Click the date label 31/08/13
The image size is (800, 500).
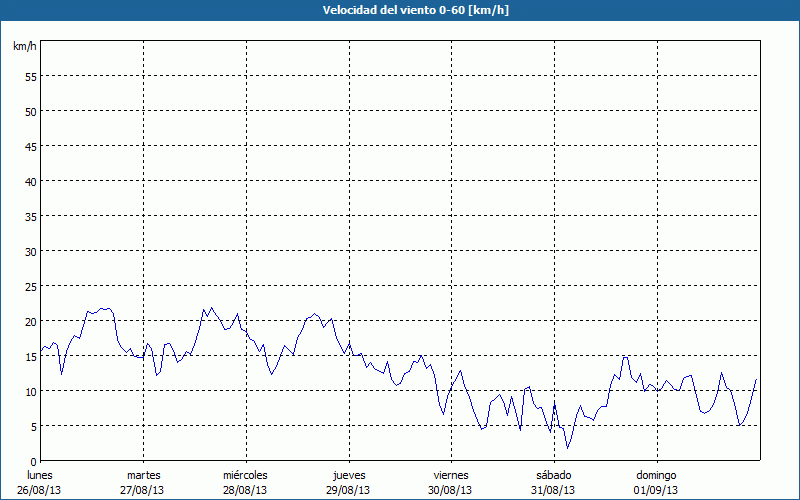point(553,490)
